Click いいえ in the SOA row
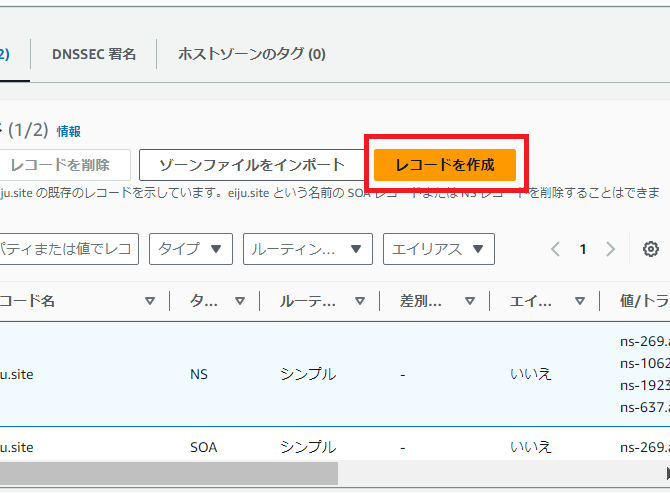The image size is (670, 493). 531,447
